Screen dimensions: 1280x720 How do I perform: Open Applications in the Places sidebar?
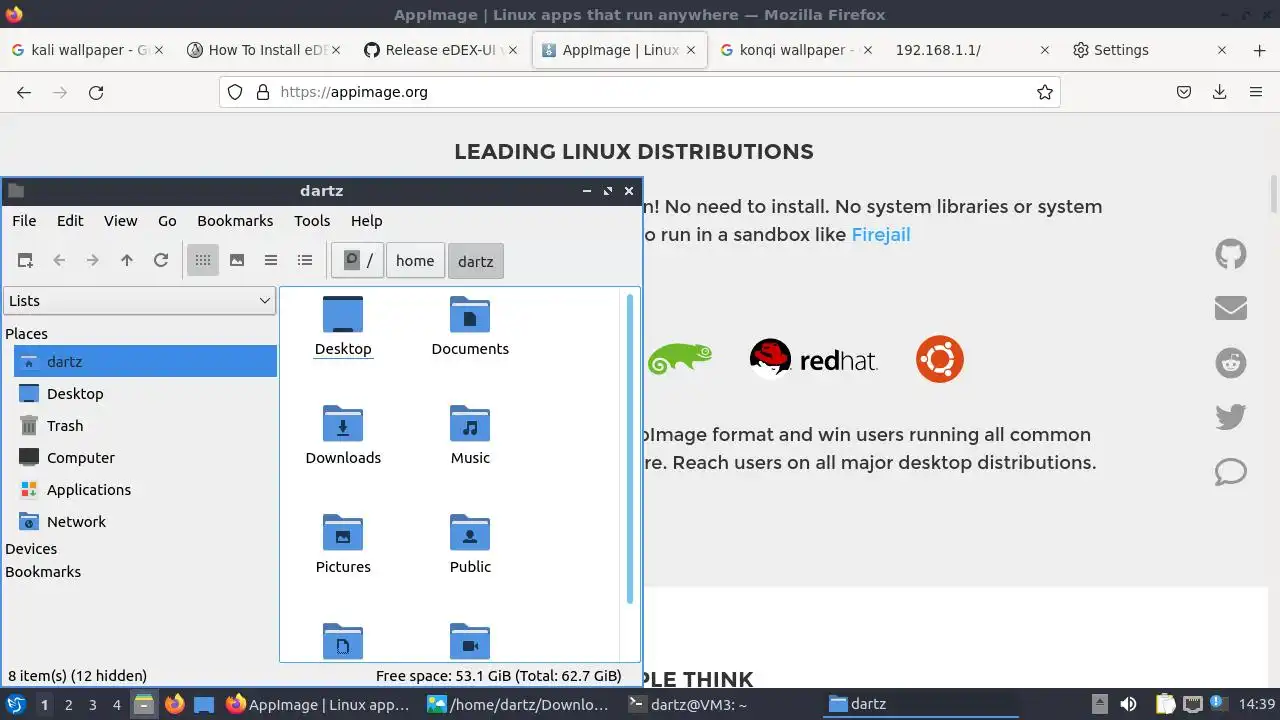point(145,490)
